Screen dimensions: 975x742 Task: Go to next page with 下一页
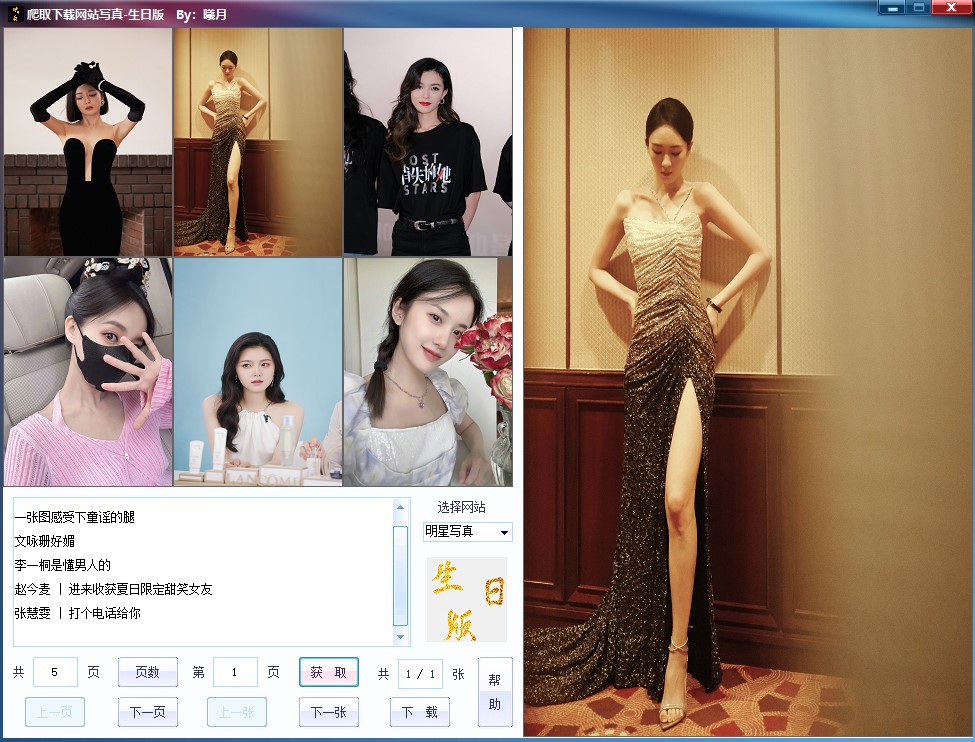(148, 712)
